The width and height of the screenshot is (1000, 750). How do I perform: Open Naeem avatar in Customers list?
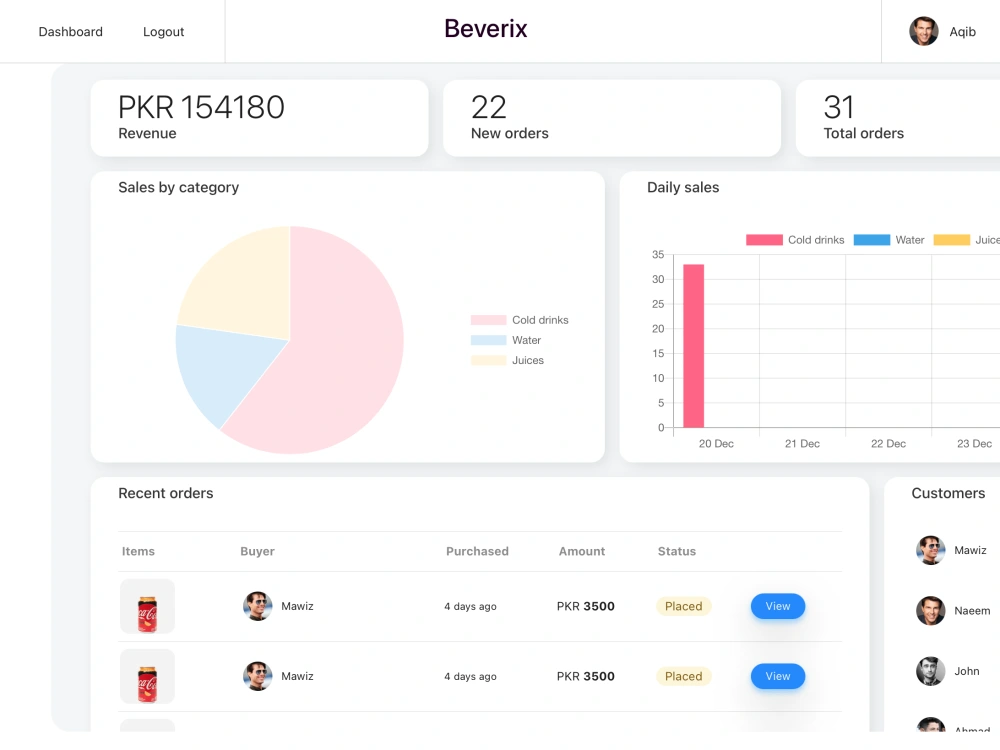tap(930, 611)
